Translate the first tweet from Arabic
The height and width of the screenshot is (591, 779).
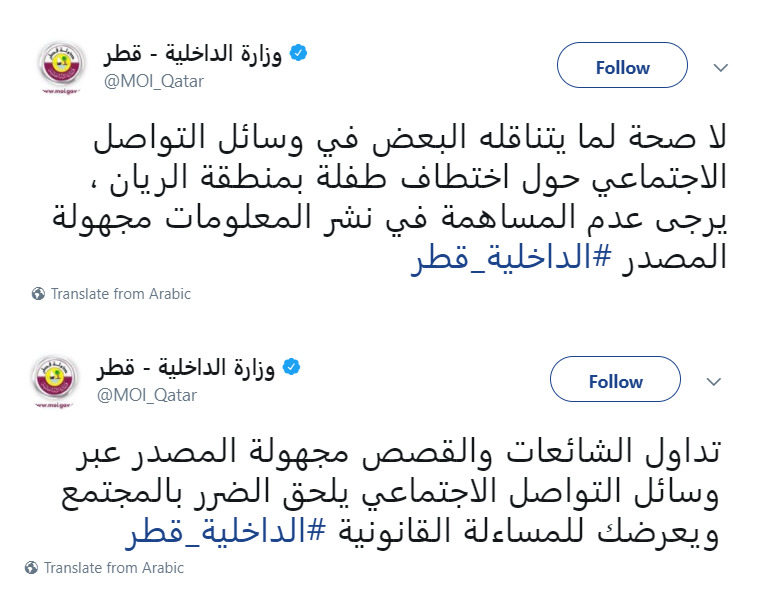point(120,294)
